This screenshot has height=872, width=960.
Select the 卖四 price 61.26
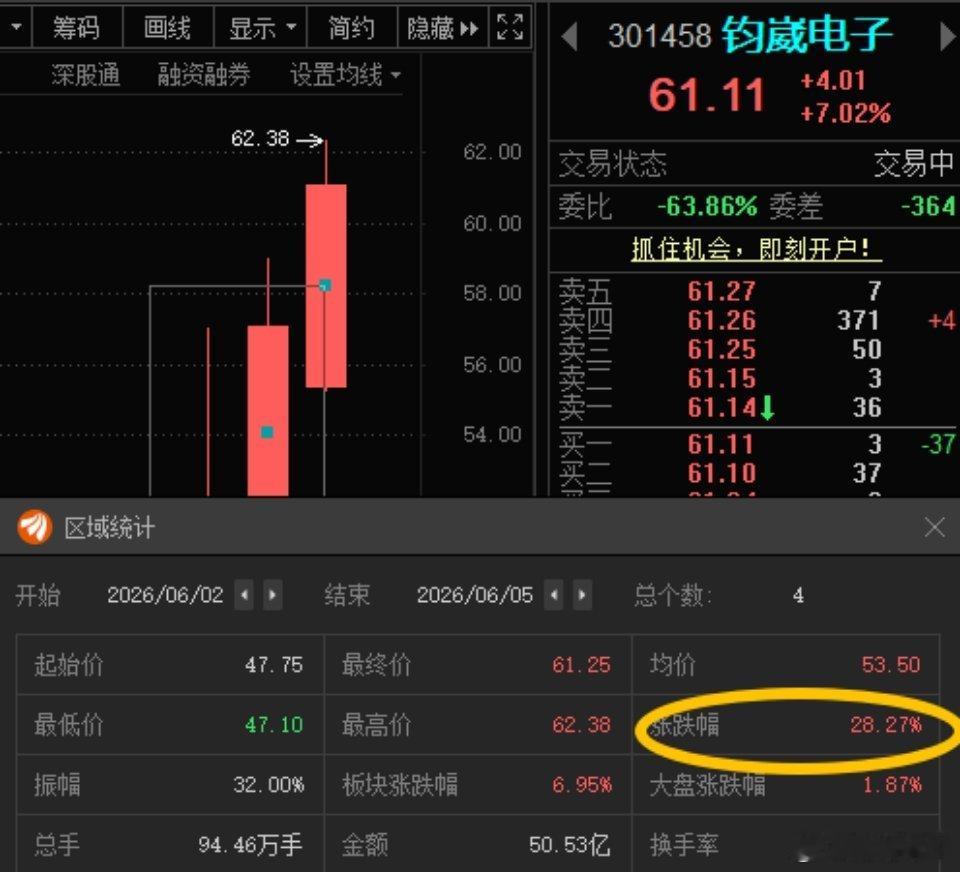[x=721, y=320]
